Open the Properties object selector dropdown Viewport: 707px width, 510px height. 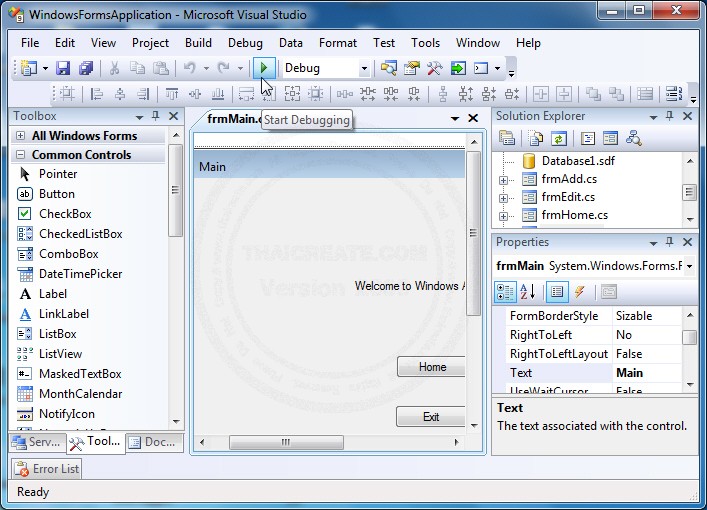(x=689, y=266)
